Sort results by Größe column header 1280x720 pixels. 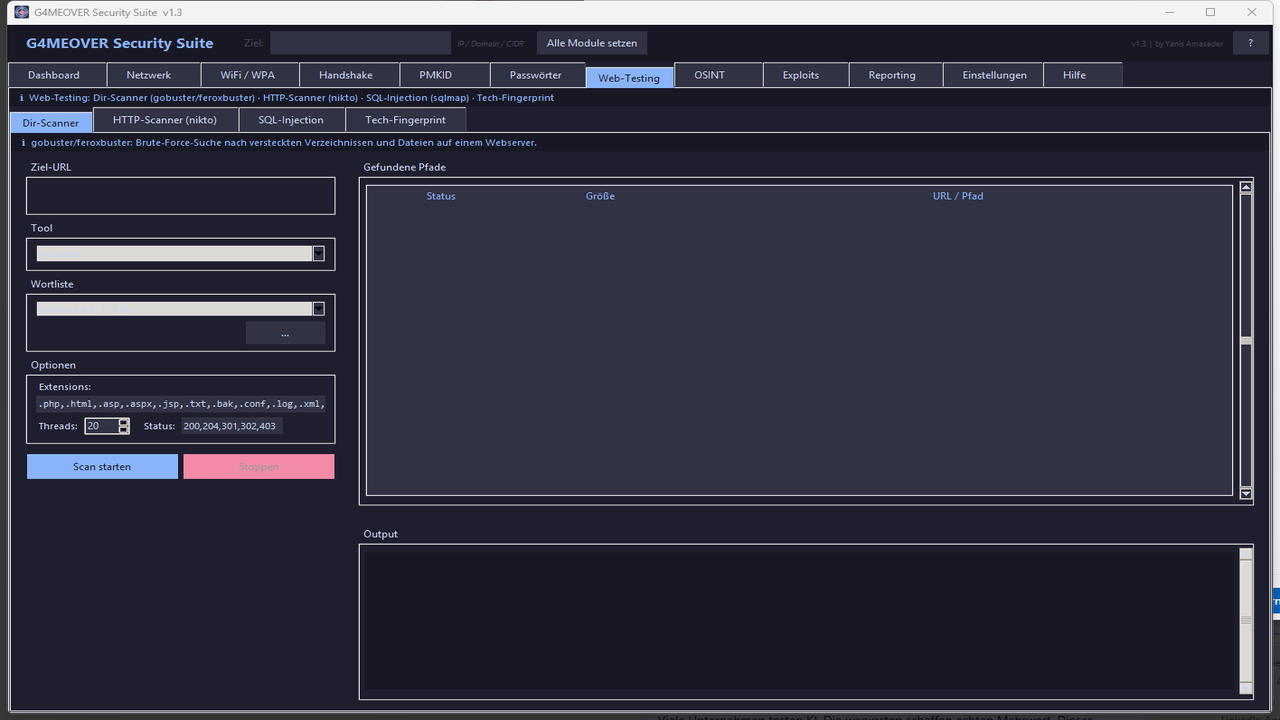(600, 196)
